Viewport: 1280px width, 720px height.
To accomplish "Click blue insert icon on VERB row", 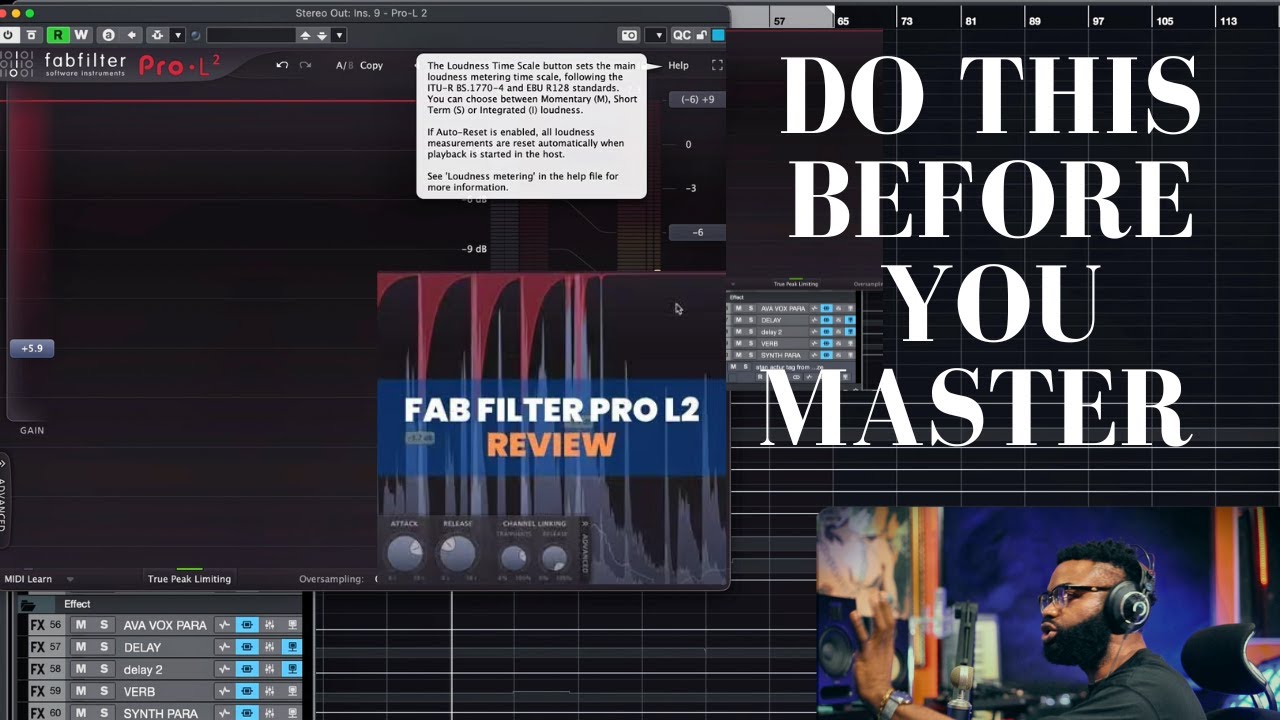I will click(x=247, y=691).
